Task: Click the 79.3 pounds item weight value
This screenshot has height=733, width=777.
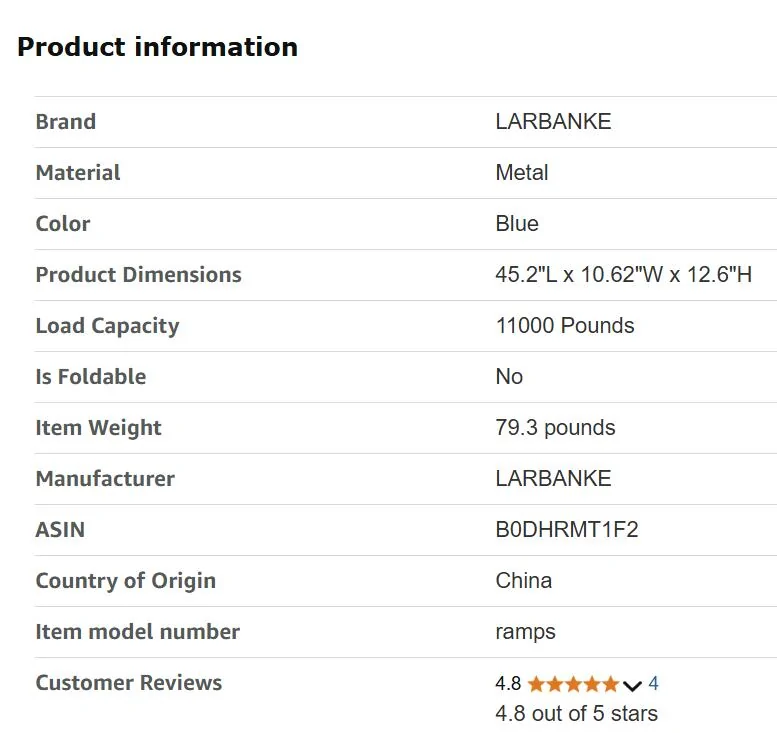Action: pyautogui.click(x=555, y=428)
